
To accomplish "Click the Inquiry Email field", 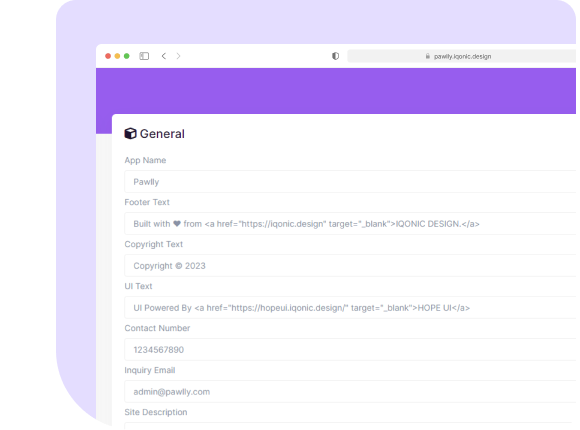I will tap(350, 392).
